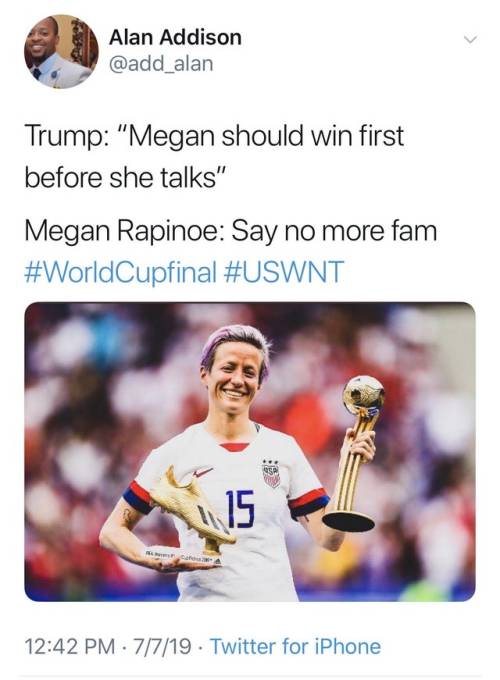Tap the Golden Boot trophy in photo
Viewport: 500px width, 680px height.
point(192,507)
